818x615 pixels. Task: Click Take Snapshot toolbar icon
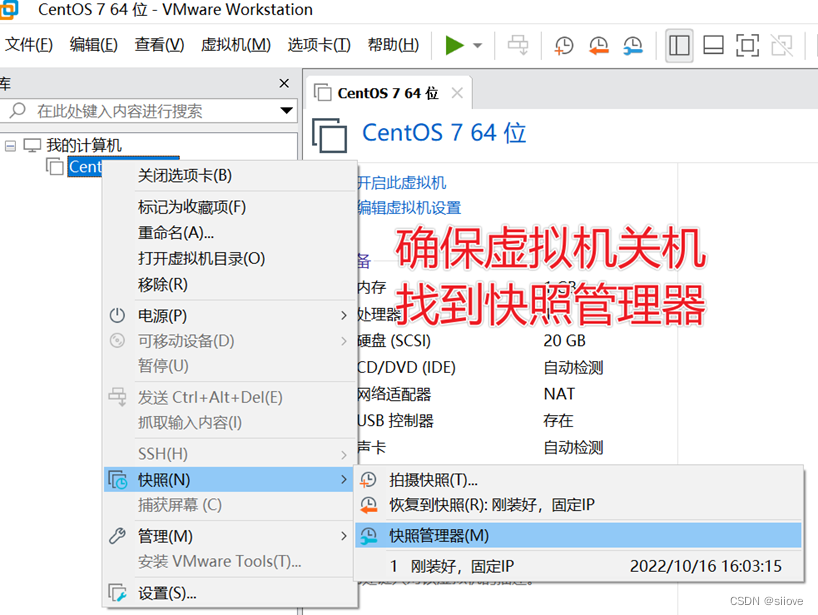coord(563,46)
